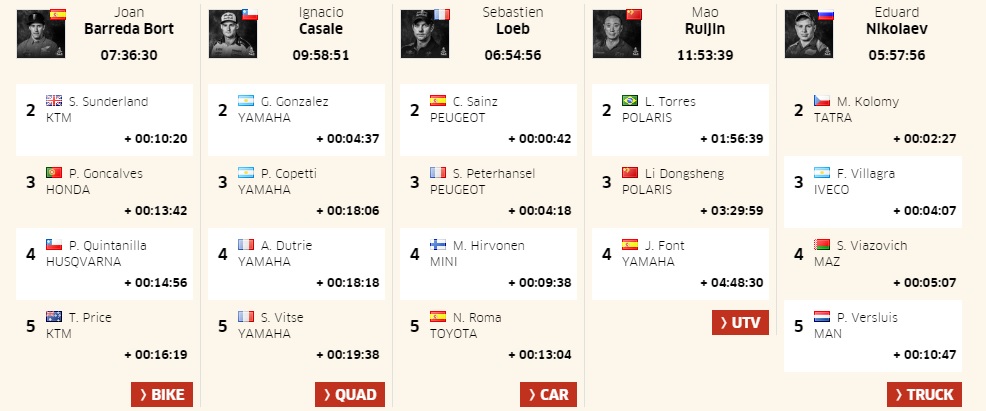This screenshot has width=986, height=411.
Task: Click the Portuguese flag beside P. Goncalves
Action: coord(55,173)
